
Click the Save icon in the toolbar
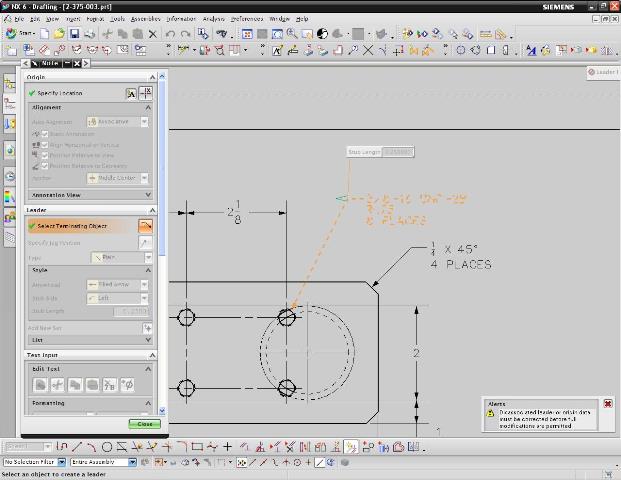pyautogui.click(x=75, y=33)
